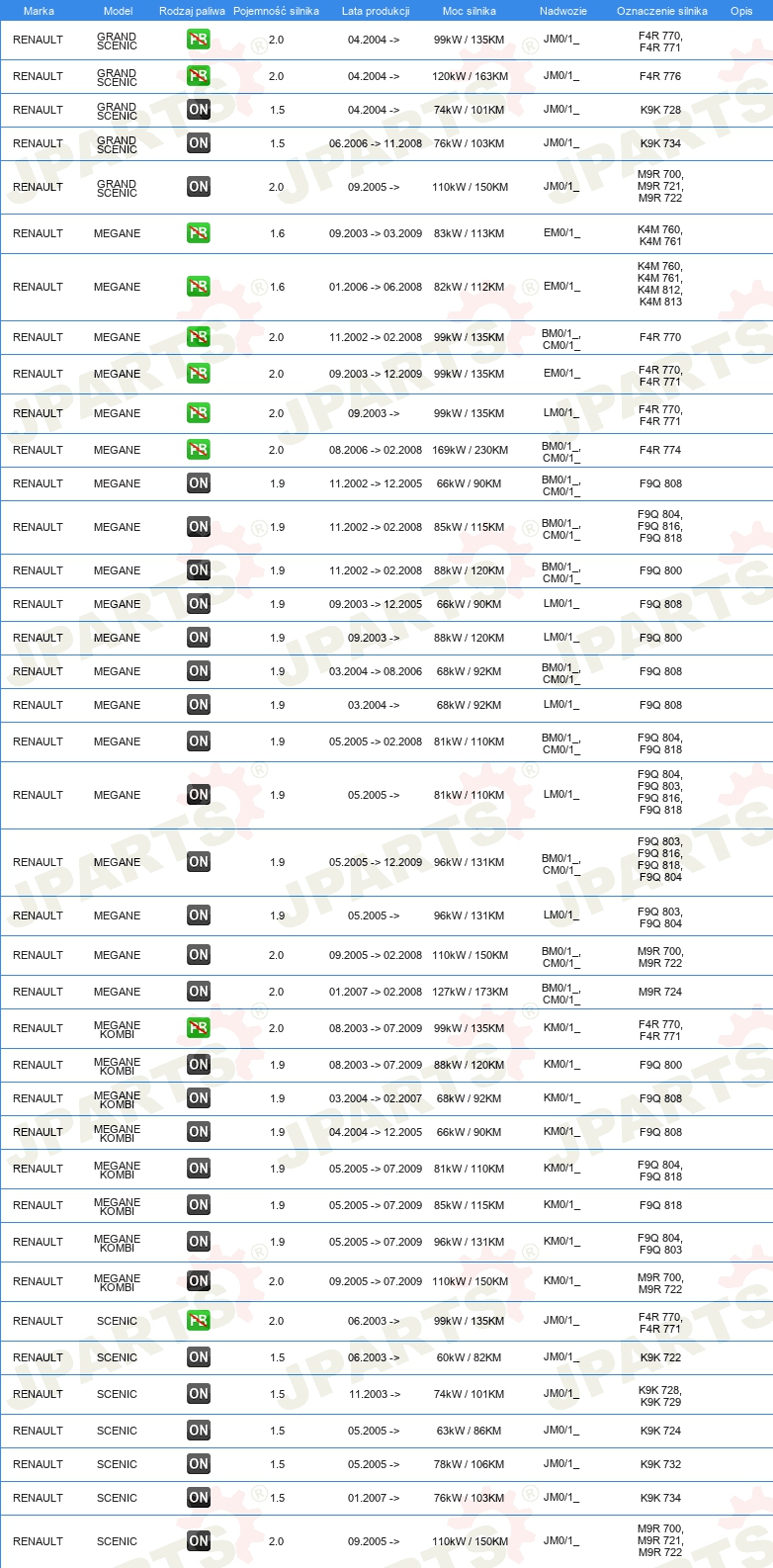Click ON fuel icon in Scenic K9K 732 row

click(x=198, y=1464)
